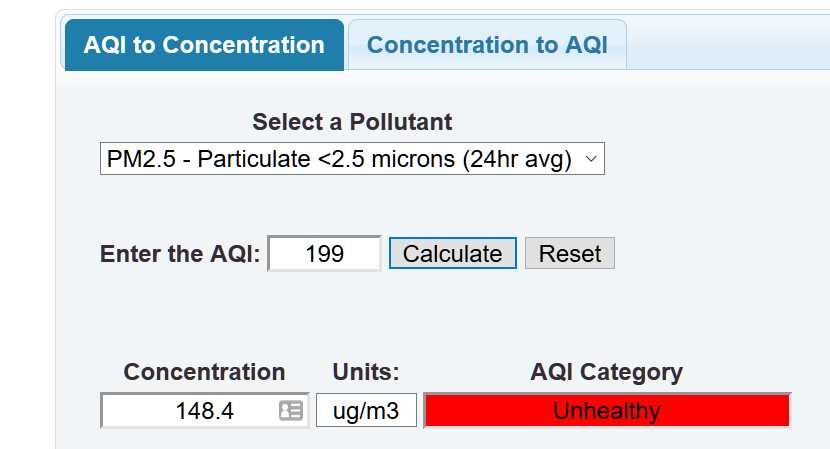Focus the AQI input field showing 199
Screen dimensions: 830x449
[324, 253]
